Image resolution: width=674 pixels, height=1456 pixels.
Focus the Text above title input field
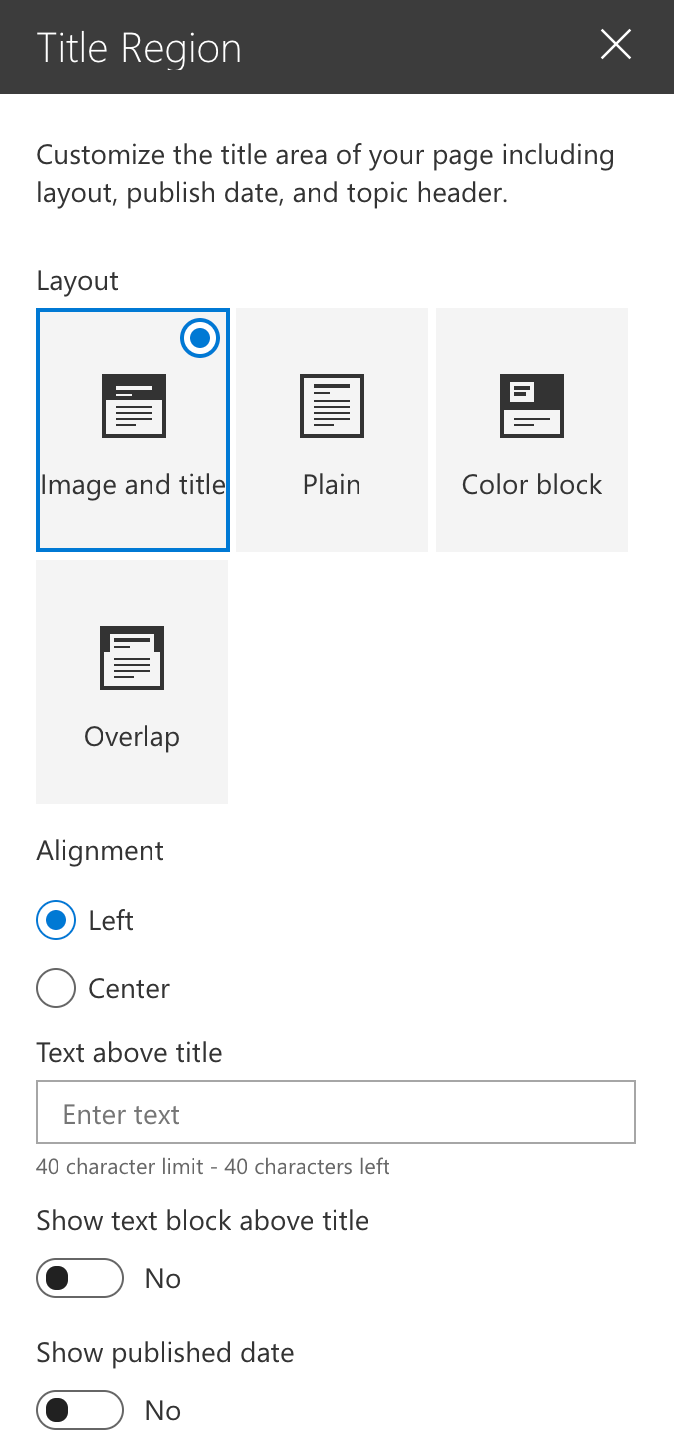(x=336, y=1112)
